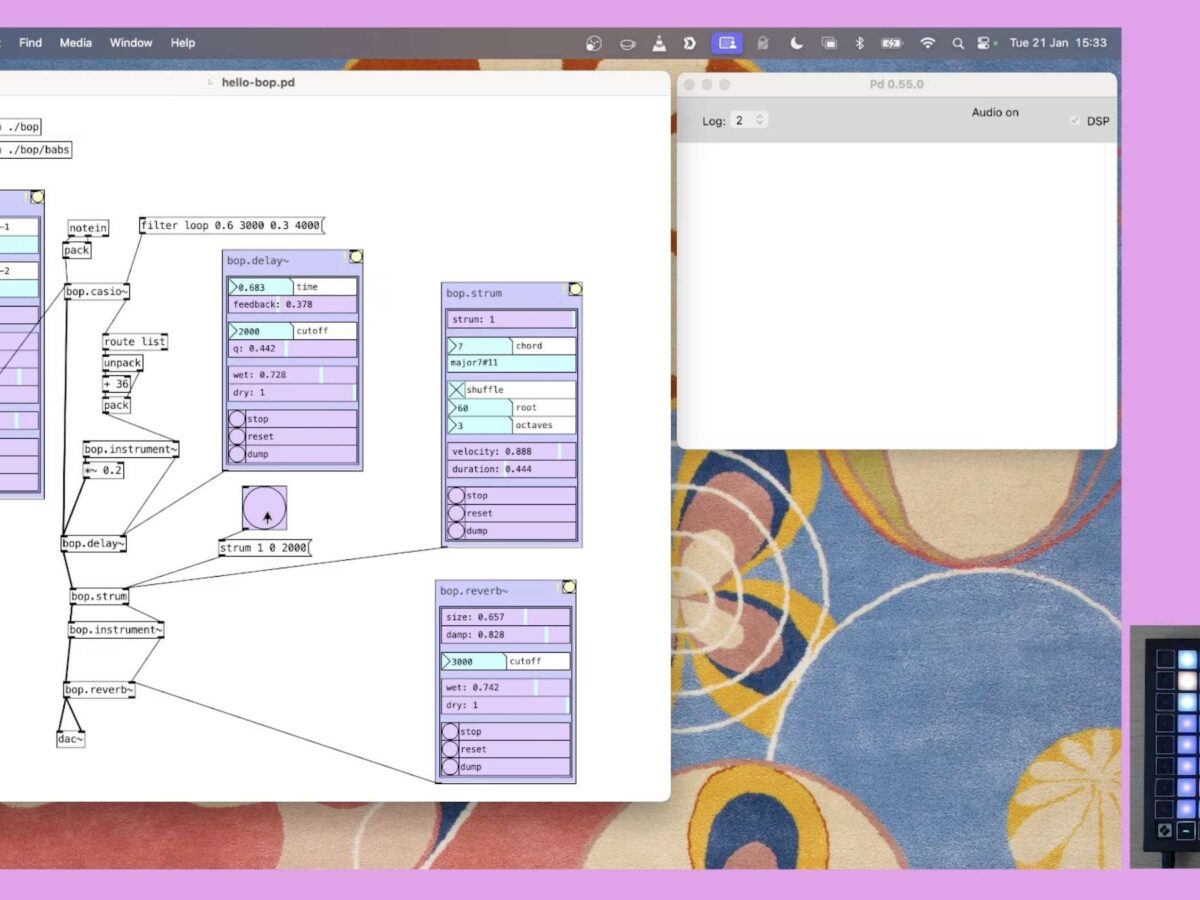1200x900 pixels.
Task: Click the Bluetooth icon in menu bar
Action: click(x=858, y=43)
